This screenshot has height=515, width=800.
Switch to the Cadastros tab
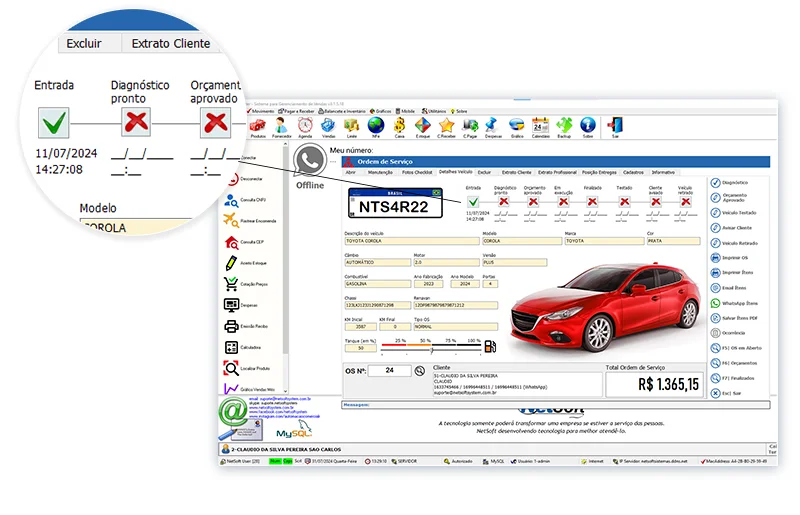(633, 173)
